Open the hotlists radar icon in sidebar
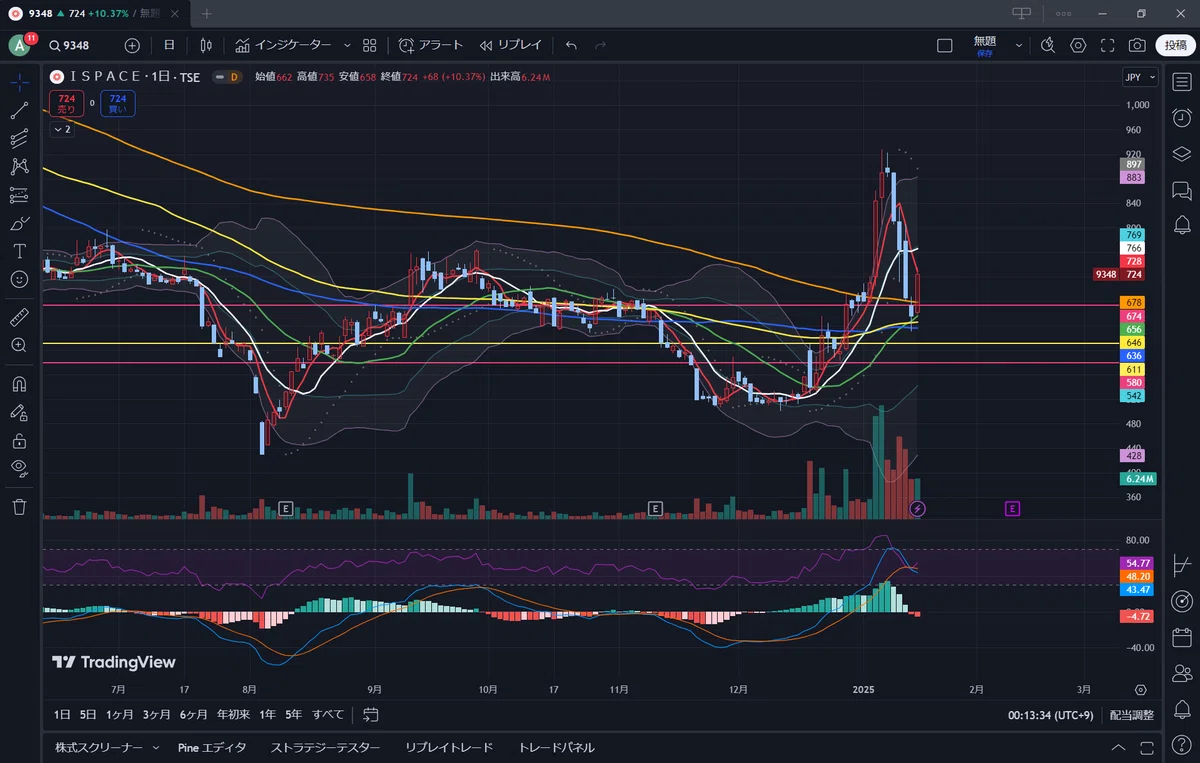Image resolution: width=1200 pixels, height=763 pixels. [1181, 600]
